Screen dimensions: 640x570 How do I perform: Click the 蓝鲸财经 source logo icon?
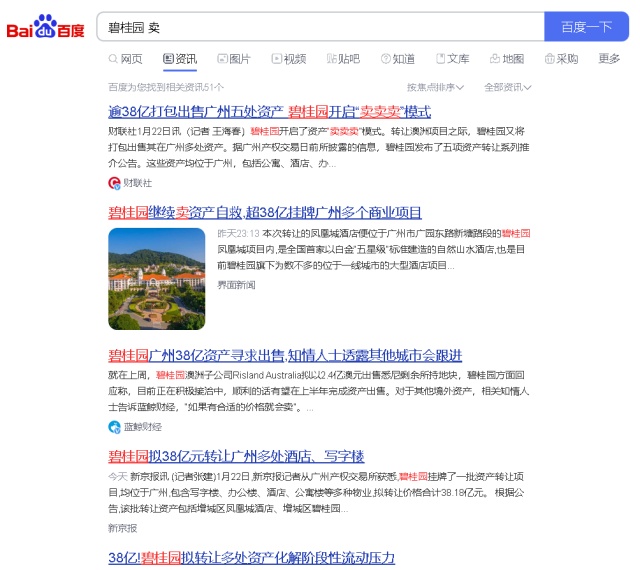click(x=114, y=427)
